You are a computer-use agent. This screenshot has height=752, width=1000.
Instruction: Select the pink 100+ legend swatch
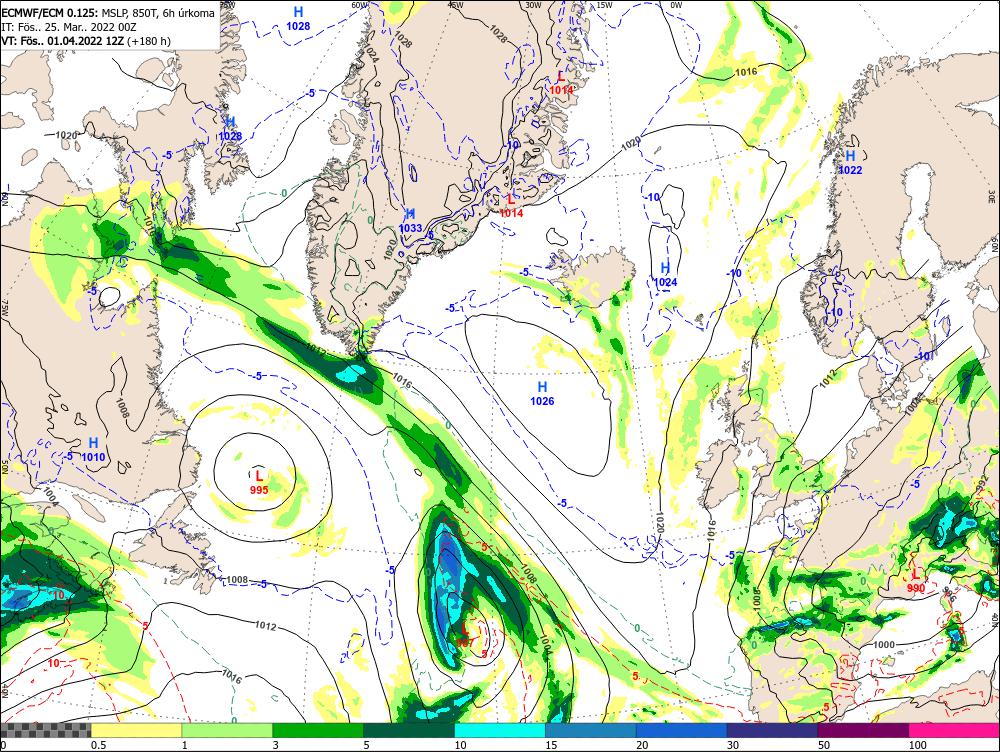click(x=954, y=730)
